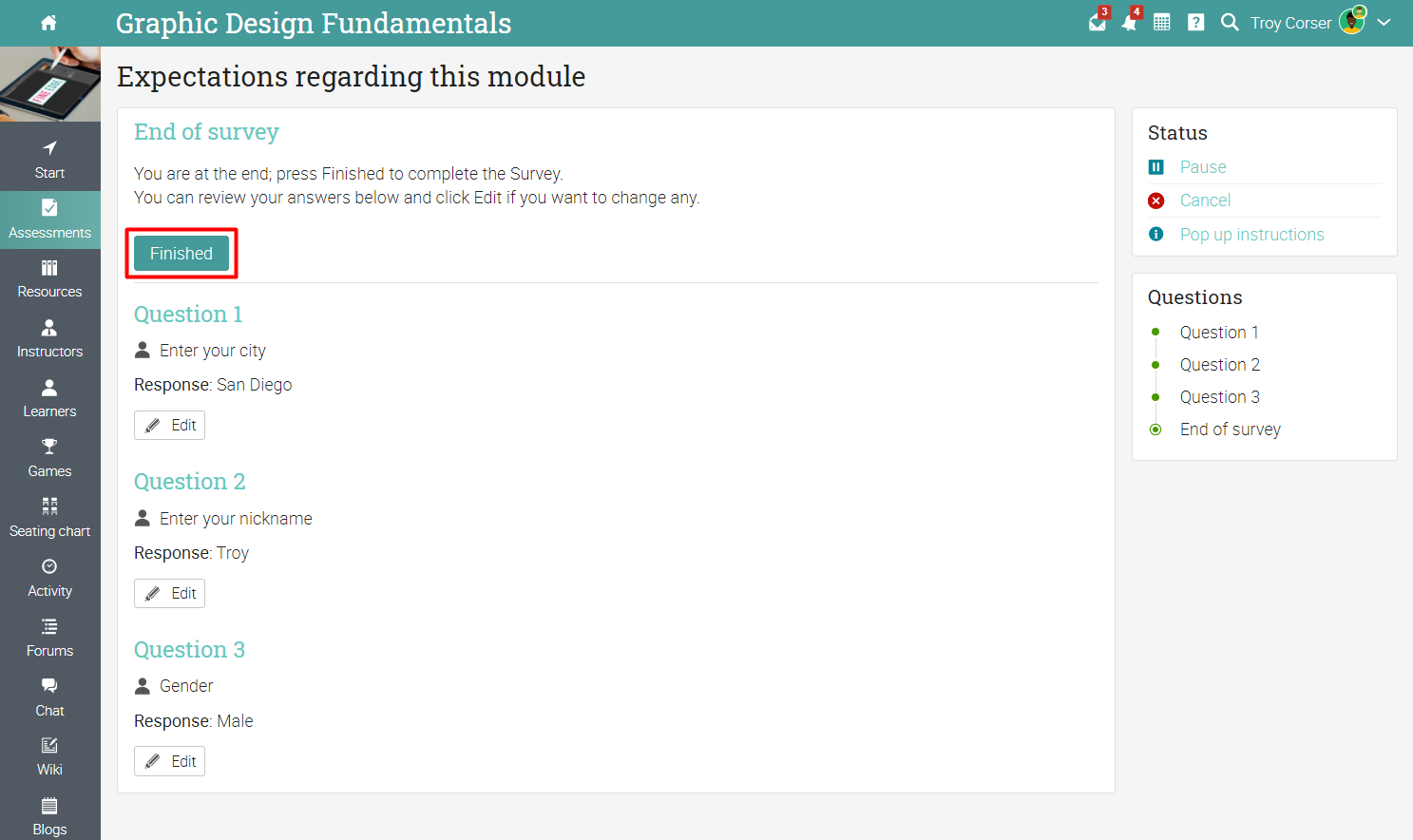Open the Resources sidebar menu item

coord(50,279)
